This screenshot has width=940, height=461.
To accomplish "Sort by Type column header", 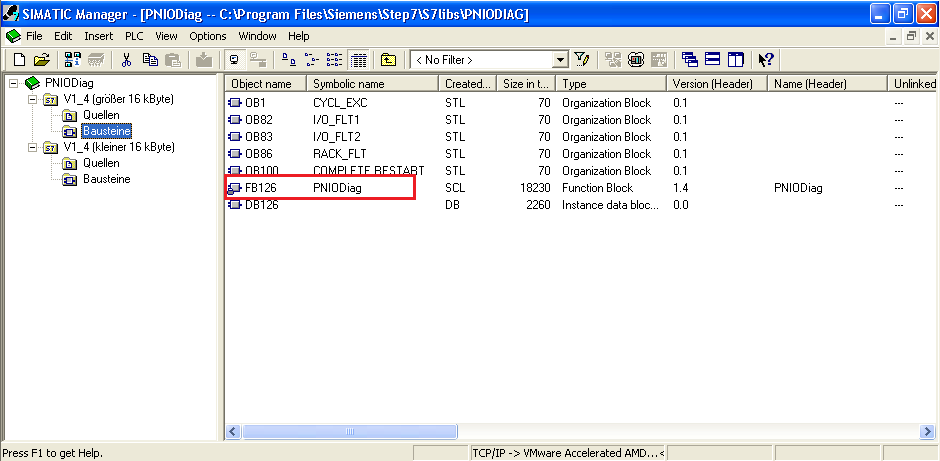I will pyautogui.click(x=611, y=84).
